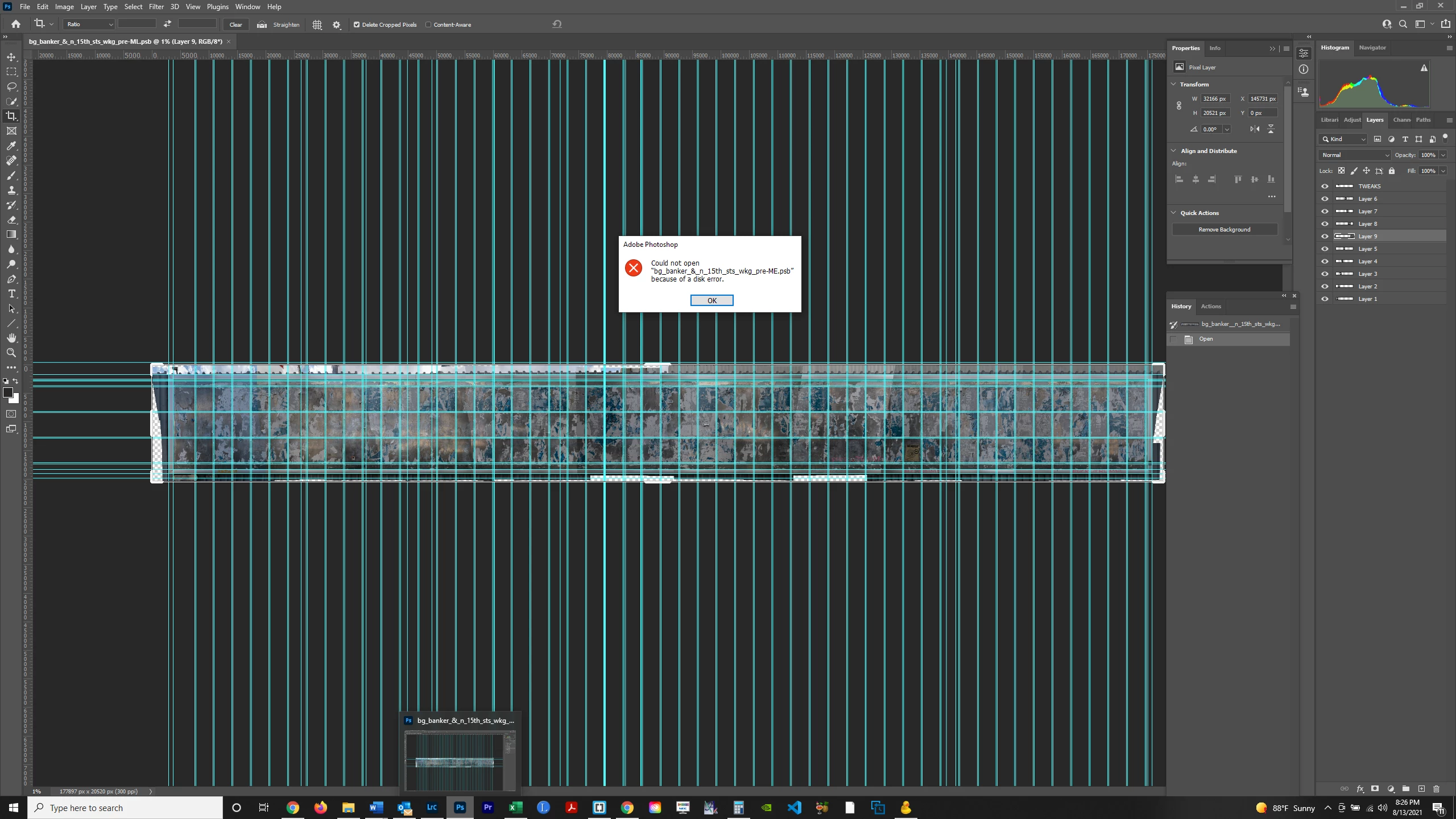The width and height of the screenshot is (1456, 819).
Task: Select the Move tool
Action: tap(11, 57)
